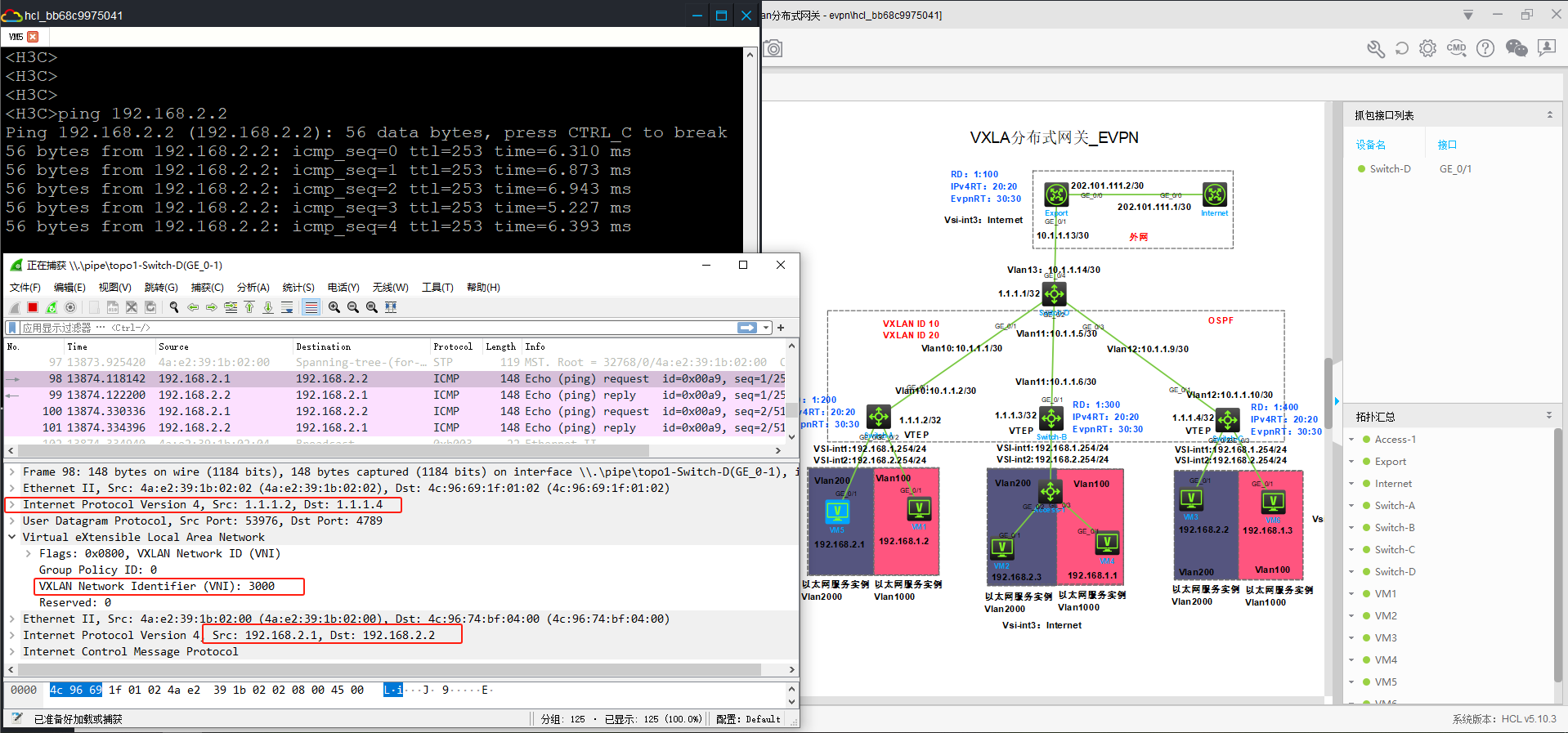Click the go to specified packet icon
The height and width of the screenshot is (733, 1568).
click(x=231, y=307)
